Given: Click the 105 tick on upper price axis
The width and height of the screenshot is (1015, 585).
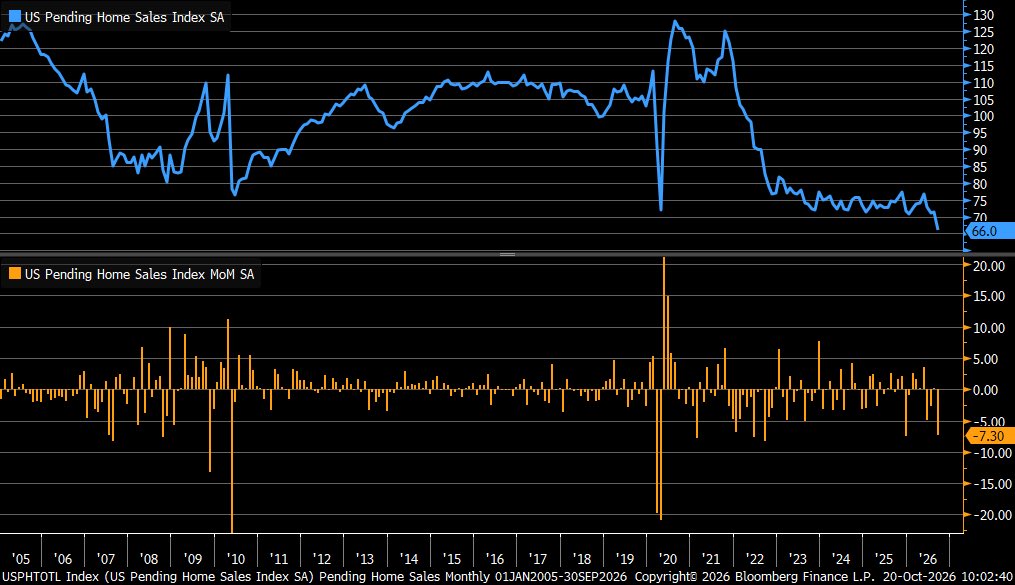Looking at the screenshot, I should [983, 100].
